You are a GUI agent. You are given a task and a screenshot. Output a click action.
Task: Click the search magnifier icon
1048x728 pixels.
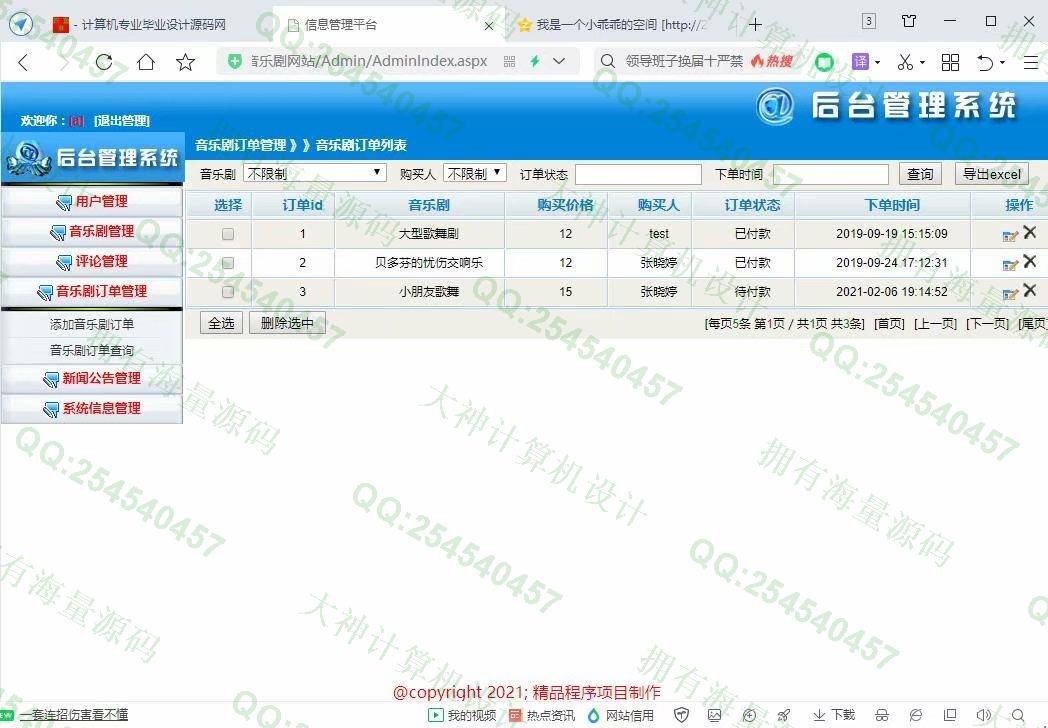608,62
